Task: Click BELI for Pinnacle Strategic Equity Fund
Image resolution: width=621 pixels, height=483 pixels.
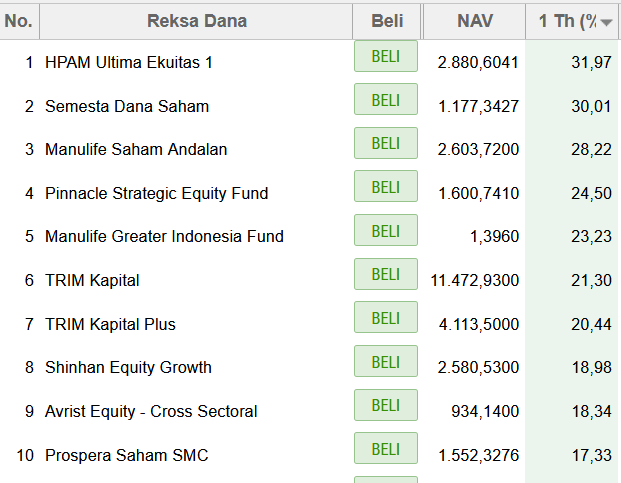Action: [386, 186]
